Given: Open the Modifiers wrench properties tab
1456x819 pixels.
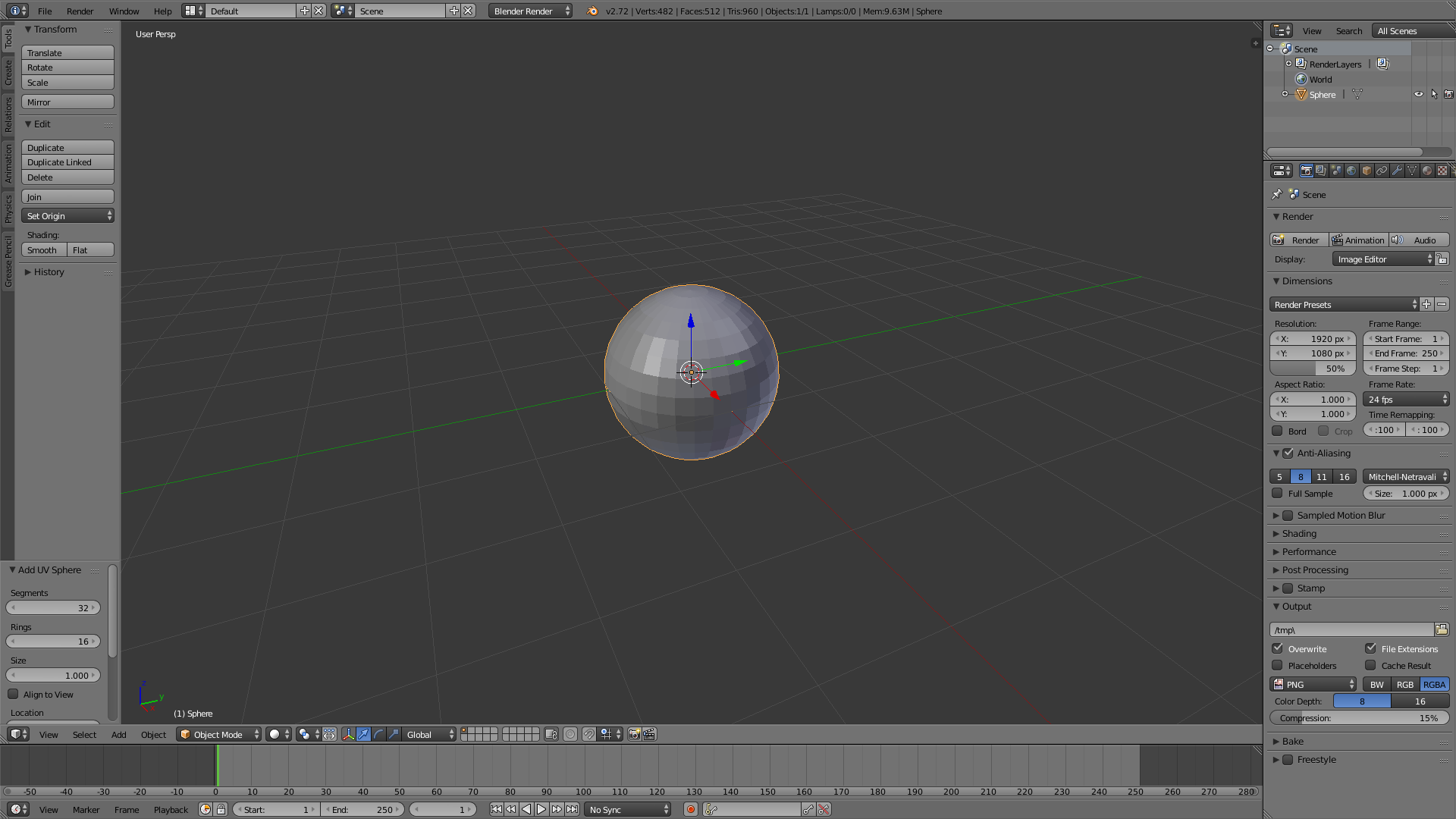Looking at the screenshot, I should pyautogui.click(x=1397, y=171).
